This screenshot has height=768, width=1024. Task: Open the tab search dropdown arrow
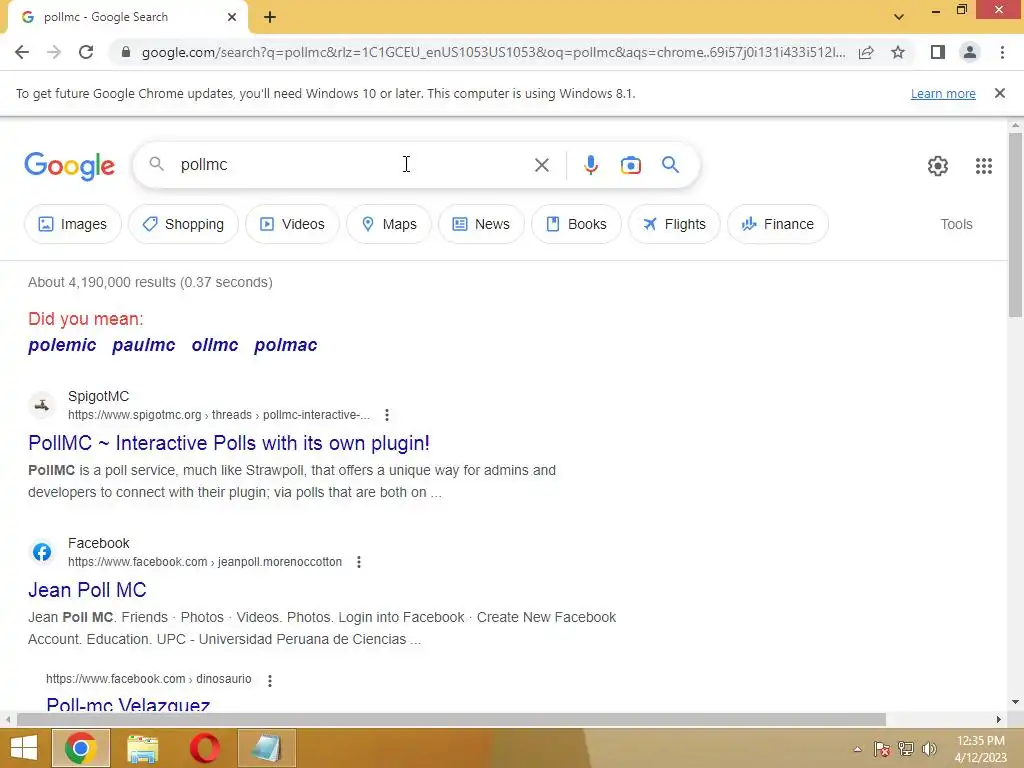click(899, 17)
